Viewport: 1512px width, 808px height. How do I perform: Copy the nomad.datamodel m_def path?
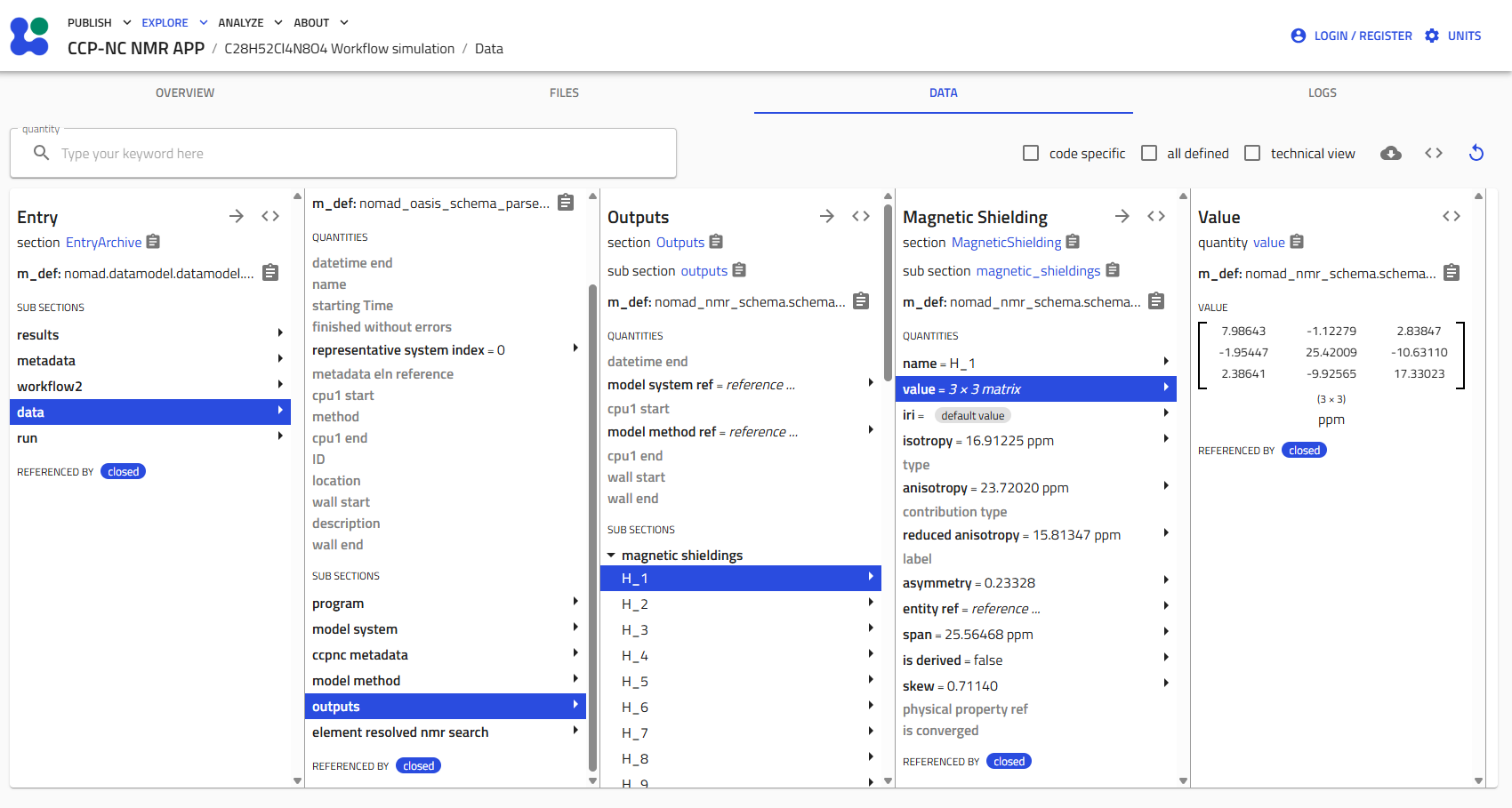[x=271, y=273]
